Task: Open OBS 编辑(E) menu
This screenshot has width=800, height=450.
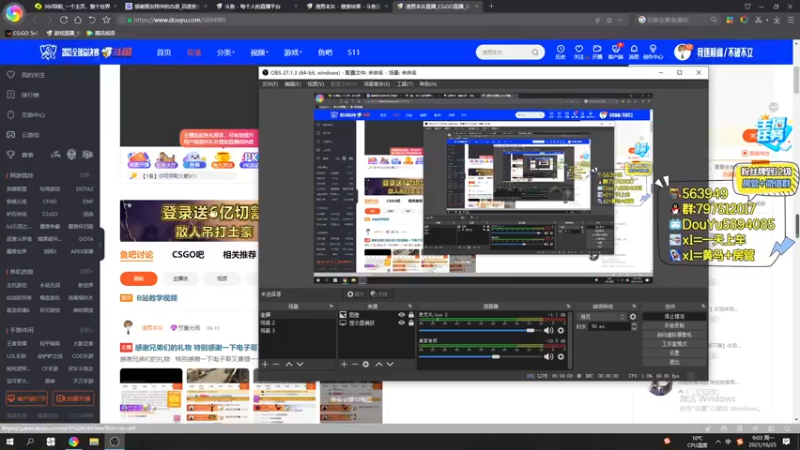Action: 292,84
